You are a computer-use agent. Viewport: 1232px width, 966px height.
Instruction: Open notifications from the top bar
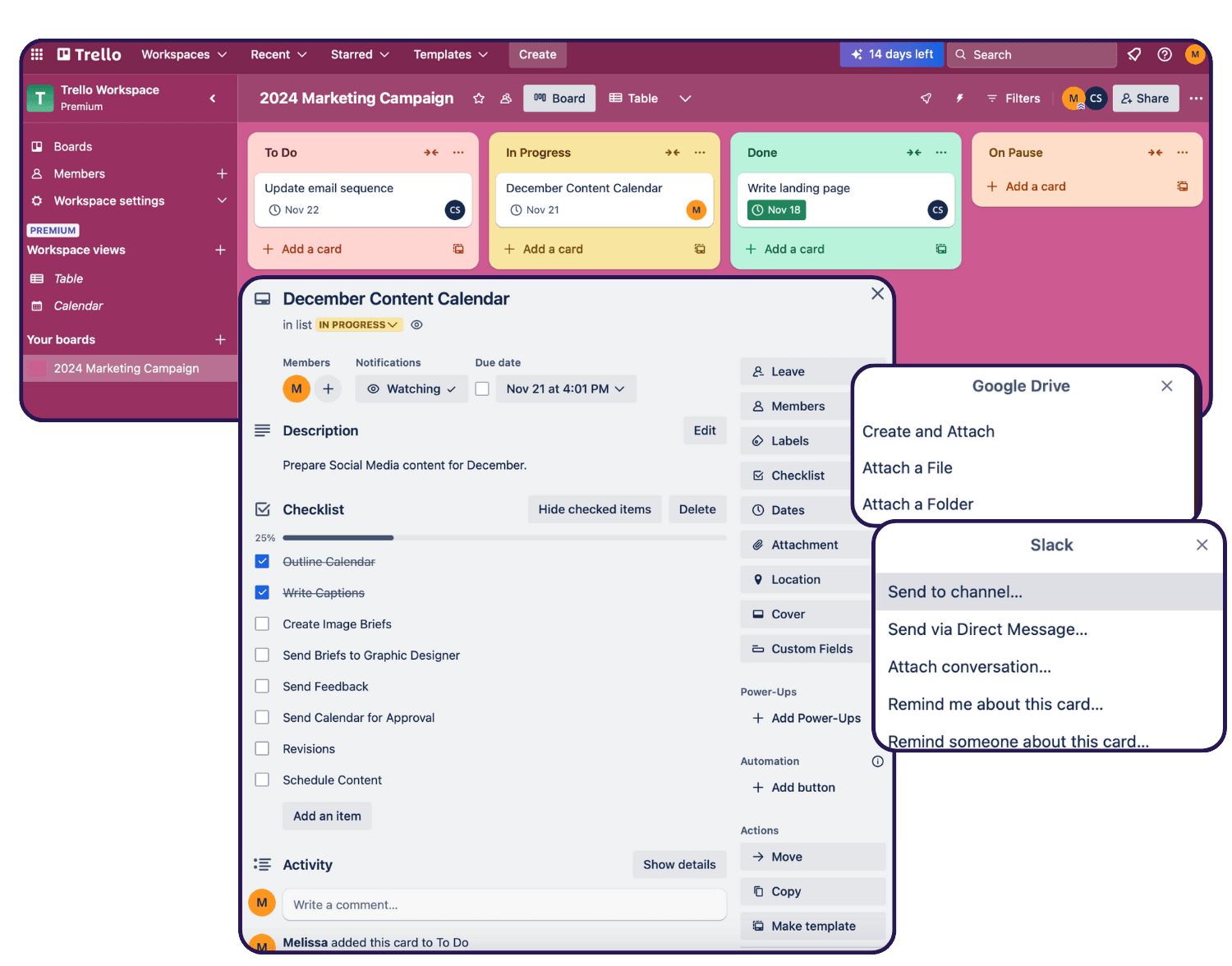[x=1134, y=54]
